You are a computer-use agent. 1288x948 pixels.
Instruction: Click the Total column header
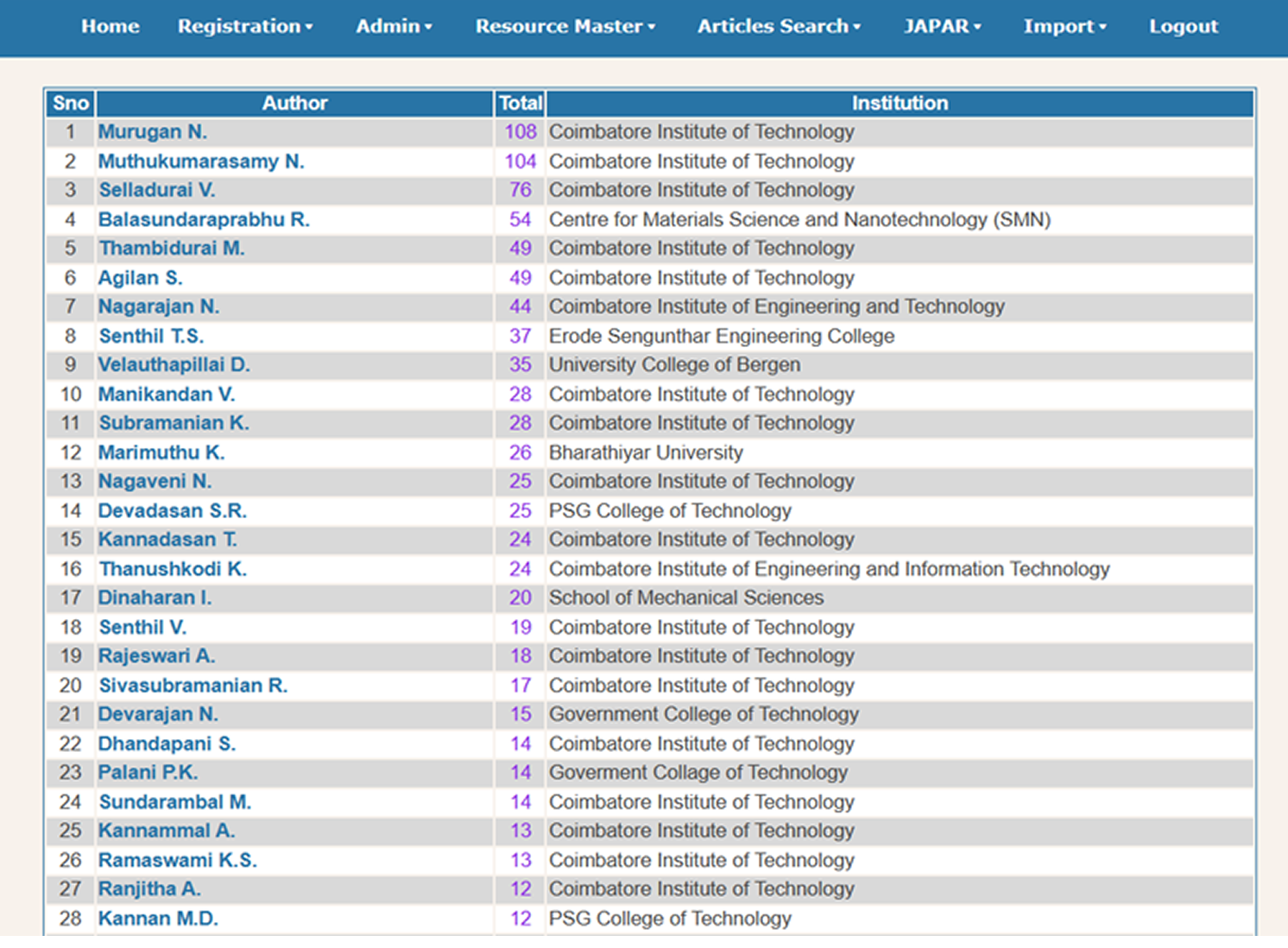(x=520, y=104)
